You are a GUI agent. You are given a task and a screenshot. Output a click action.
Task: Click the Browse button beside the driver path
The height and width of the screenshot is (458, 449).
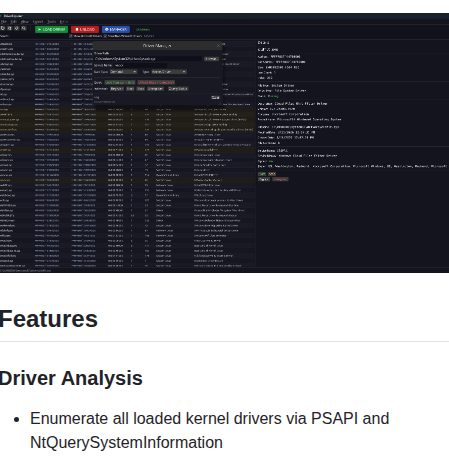(x=211, y=59)
